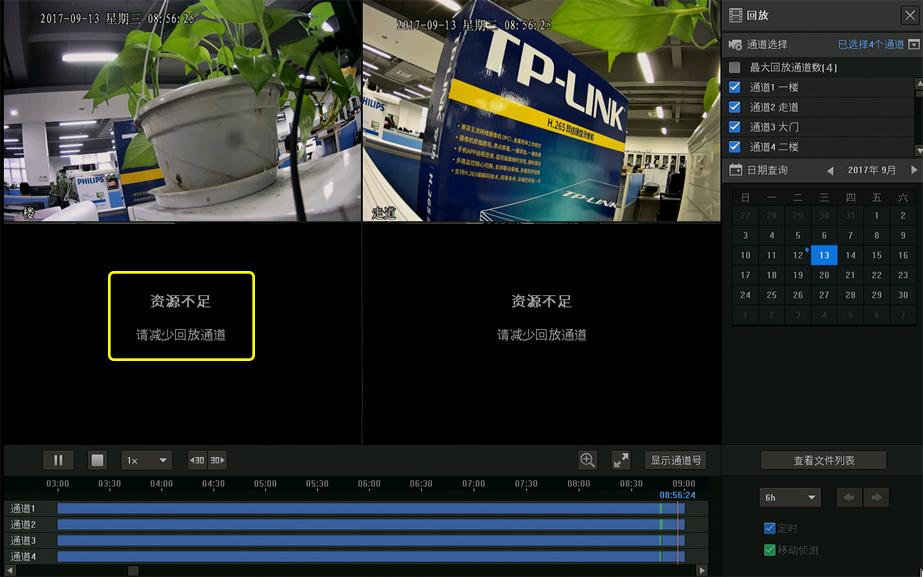Click the calendar icon beside 日期查询
The width and height of the screenshot is (923, 577).
coord(737,170)
